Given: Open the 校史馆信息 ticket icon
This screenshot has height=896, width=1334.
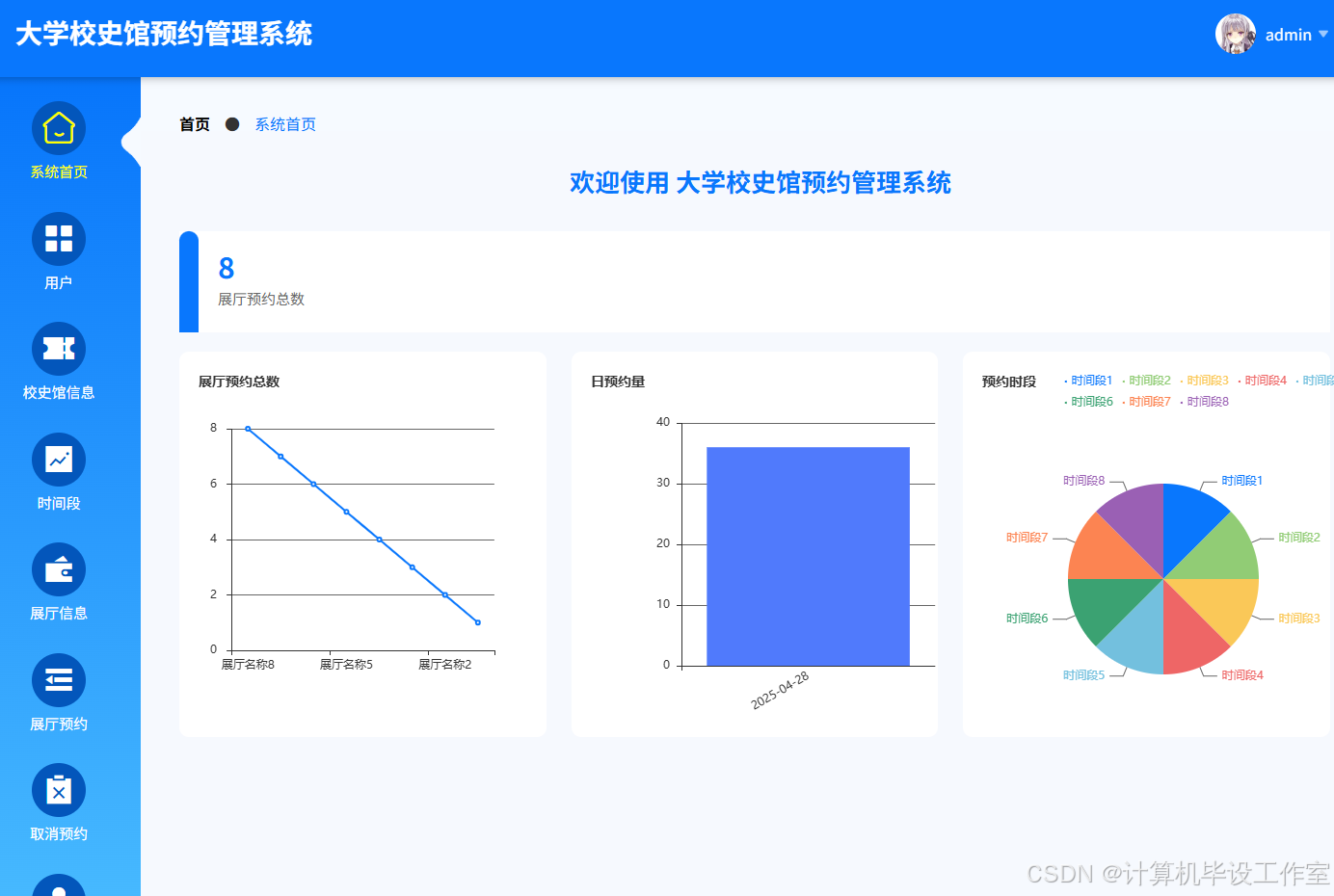Looking at the screenshot, I should (x=59, y=349).
